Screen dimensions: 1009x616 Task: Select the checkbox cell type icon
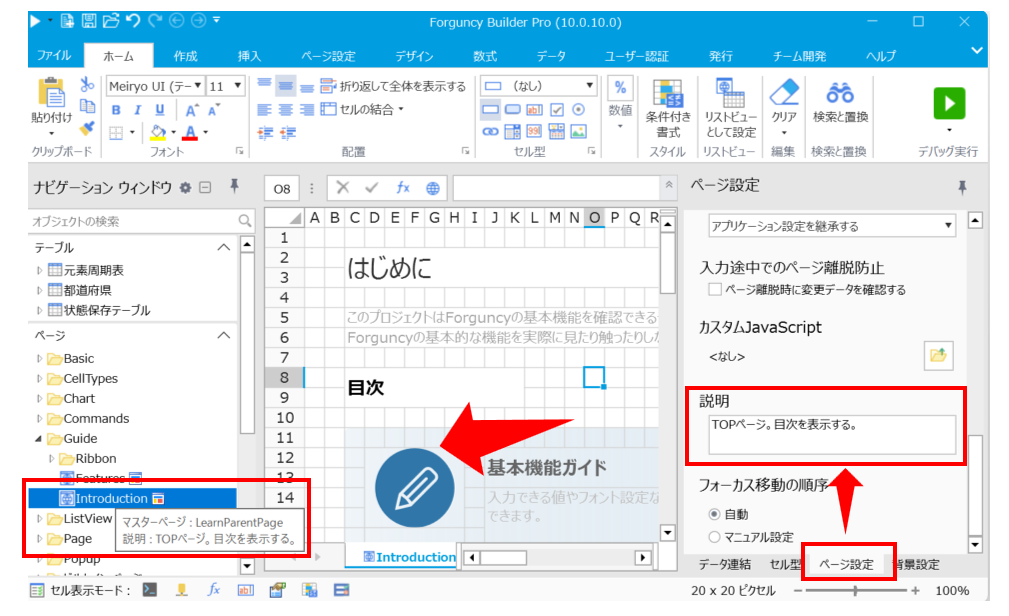[x=557, y=109]
